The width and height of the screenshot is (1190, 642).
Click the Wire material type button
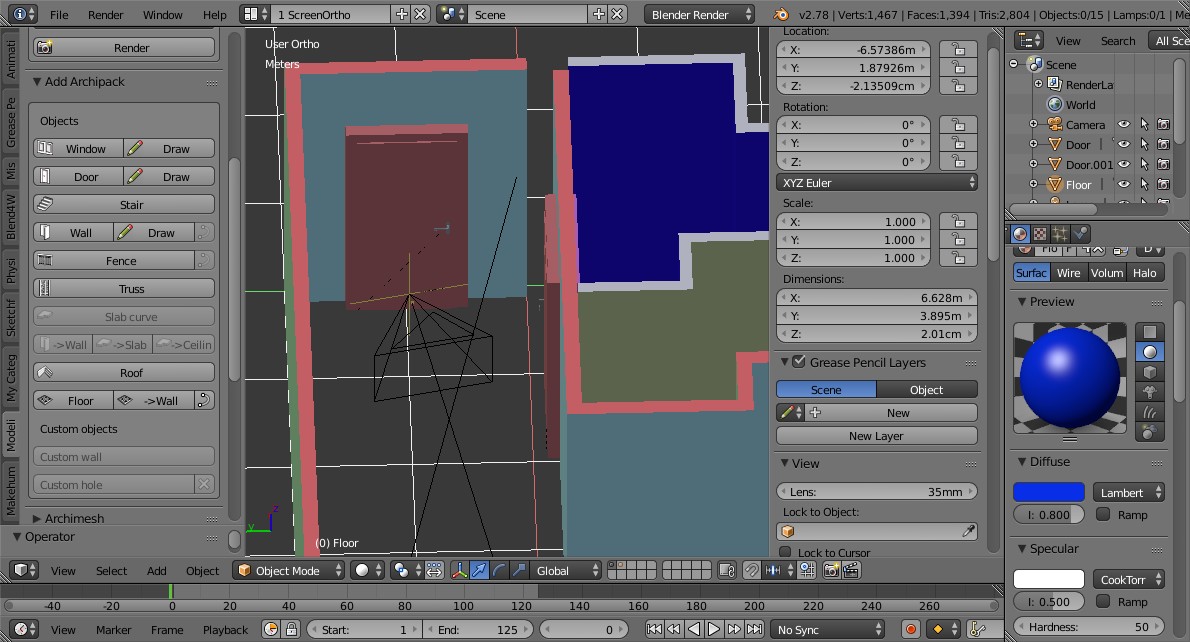point(1068,273)
